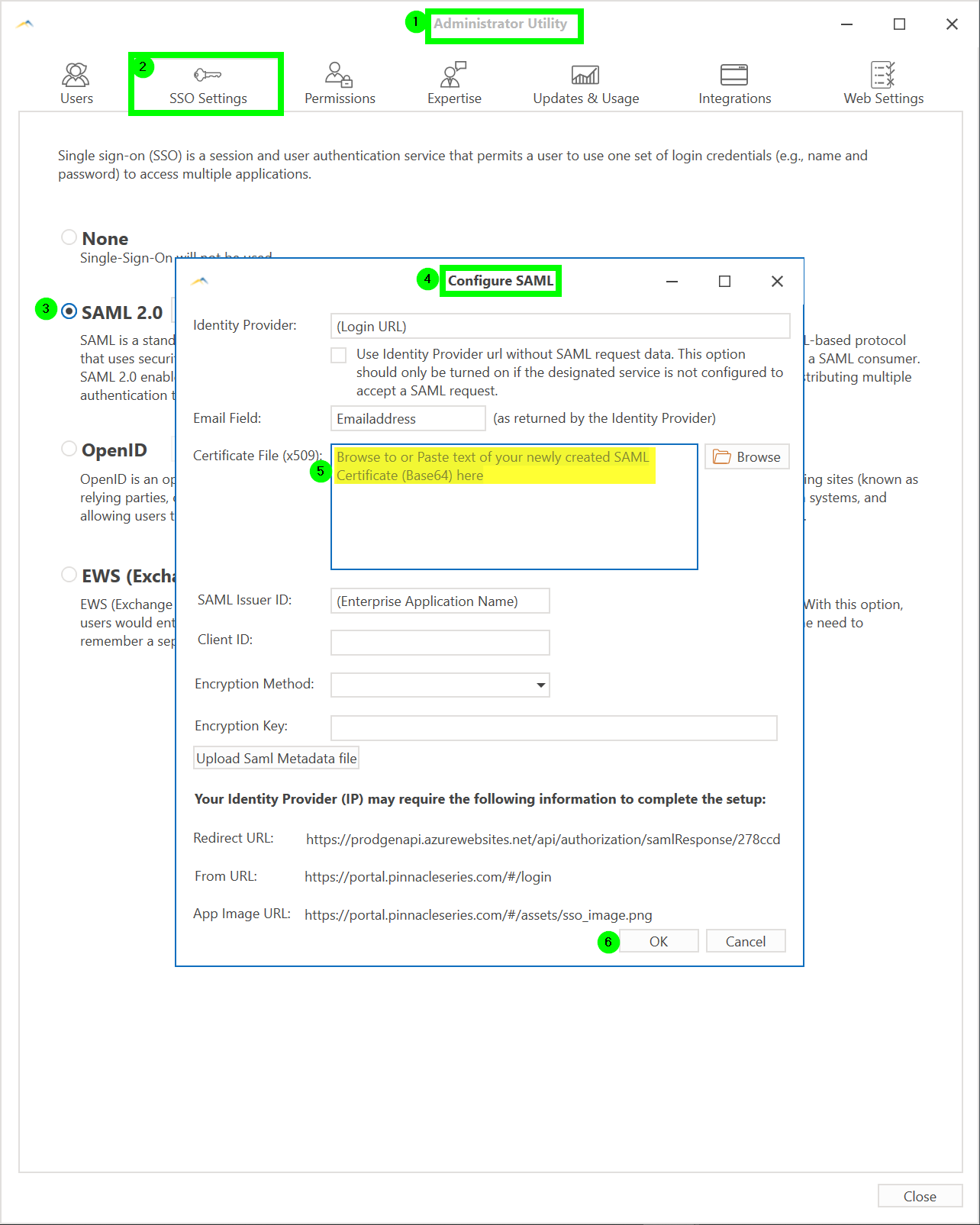The image size is (980, 1225).
Task: Click OK in Configure SAML dialog
Action: tap(659, 941)
